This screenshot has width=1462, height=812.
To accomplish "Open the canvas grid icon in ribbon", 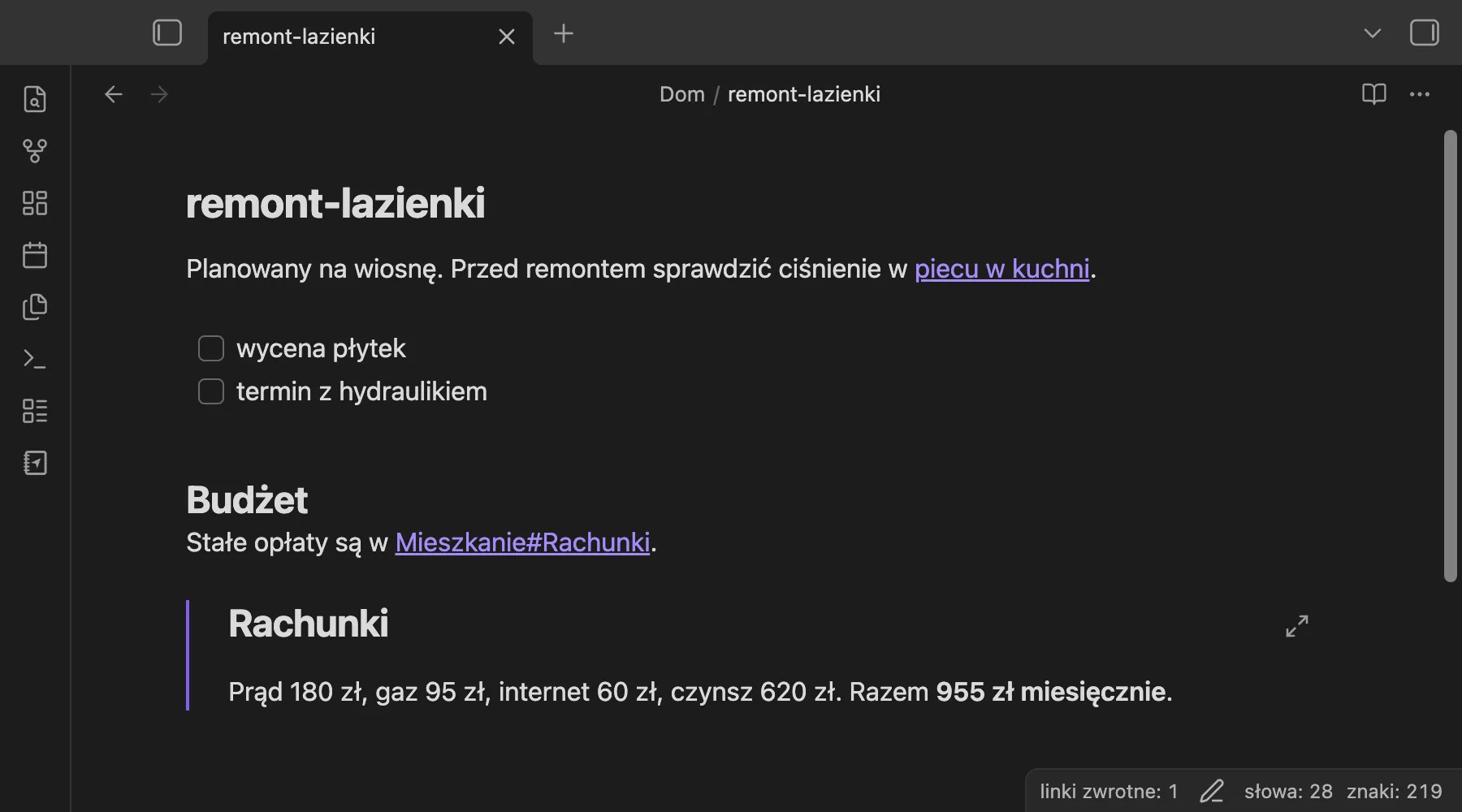I will 35,203.
